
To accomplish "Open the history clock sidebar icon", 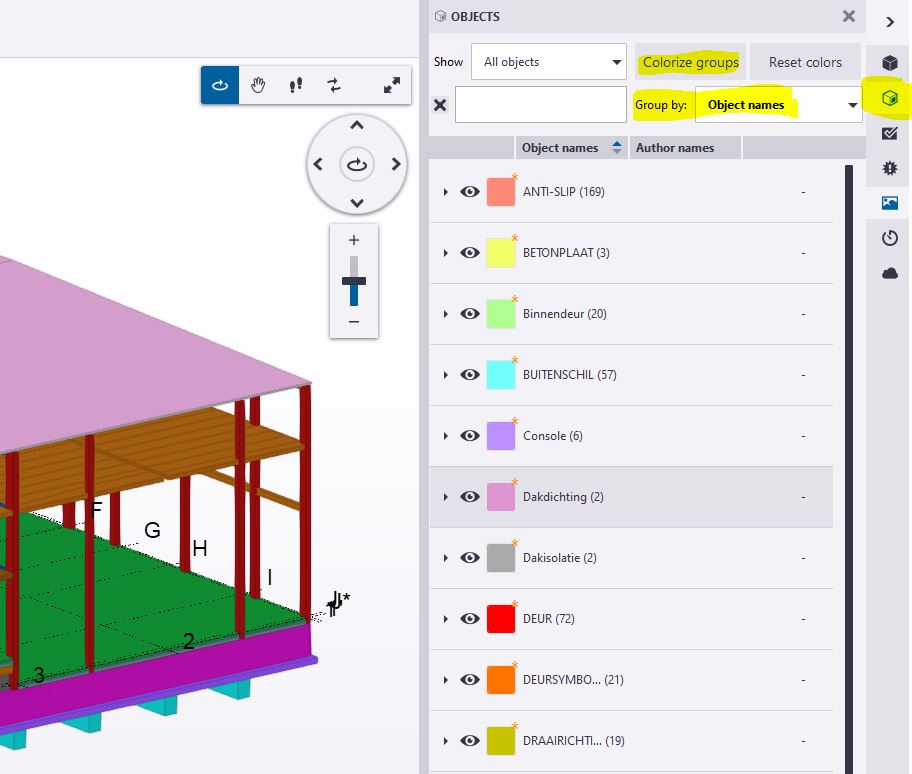I will [889, 238].
